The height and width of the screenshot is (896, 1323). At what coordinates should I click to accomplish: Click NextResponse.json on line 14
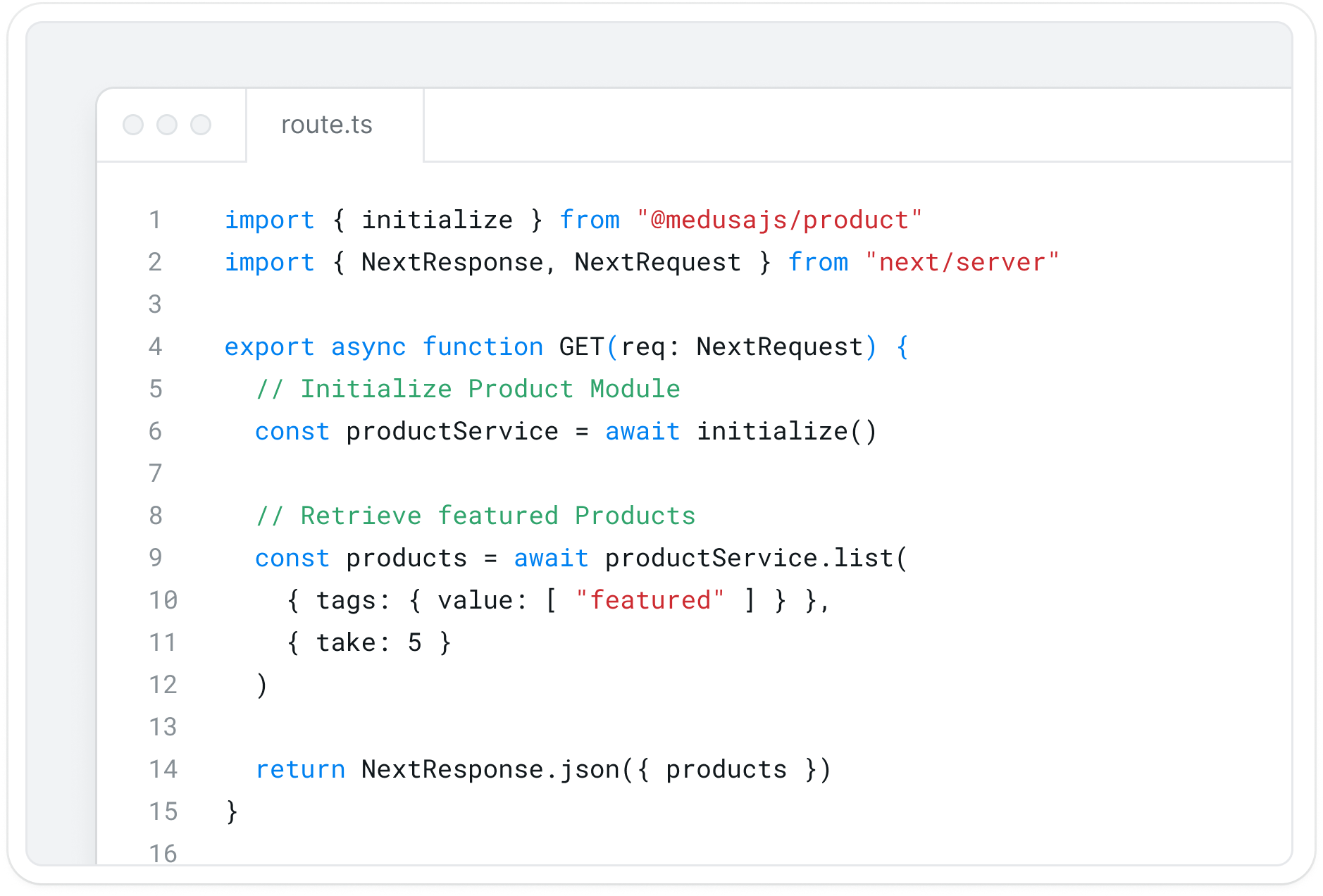click(490, 769)
